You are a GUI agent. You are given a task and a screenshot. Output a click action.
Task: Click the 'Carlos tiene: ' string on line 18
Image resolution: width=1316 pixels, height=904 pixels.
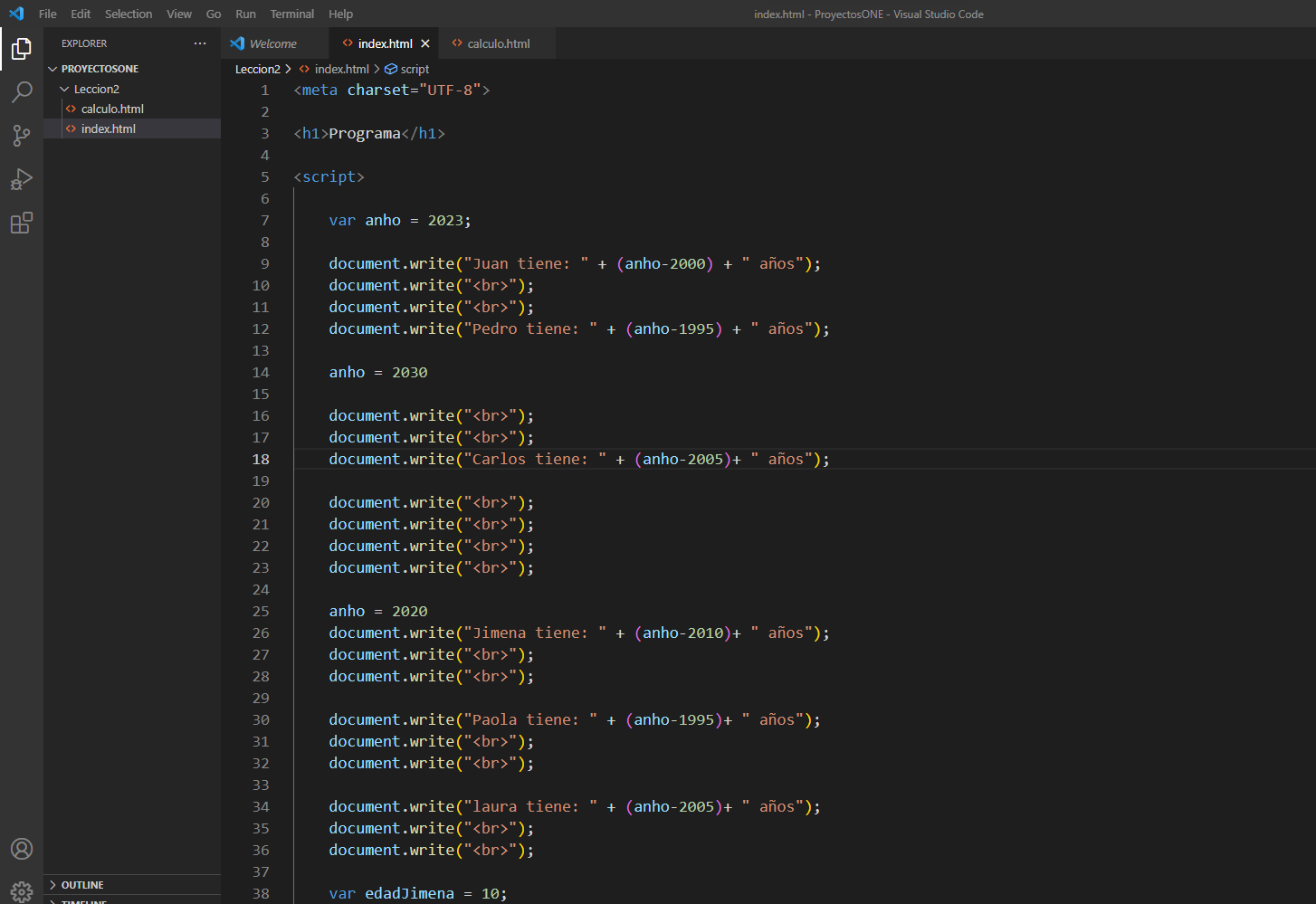[x=535, y=459]
